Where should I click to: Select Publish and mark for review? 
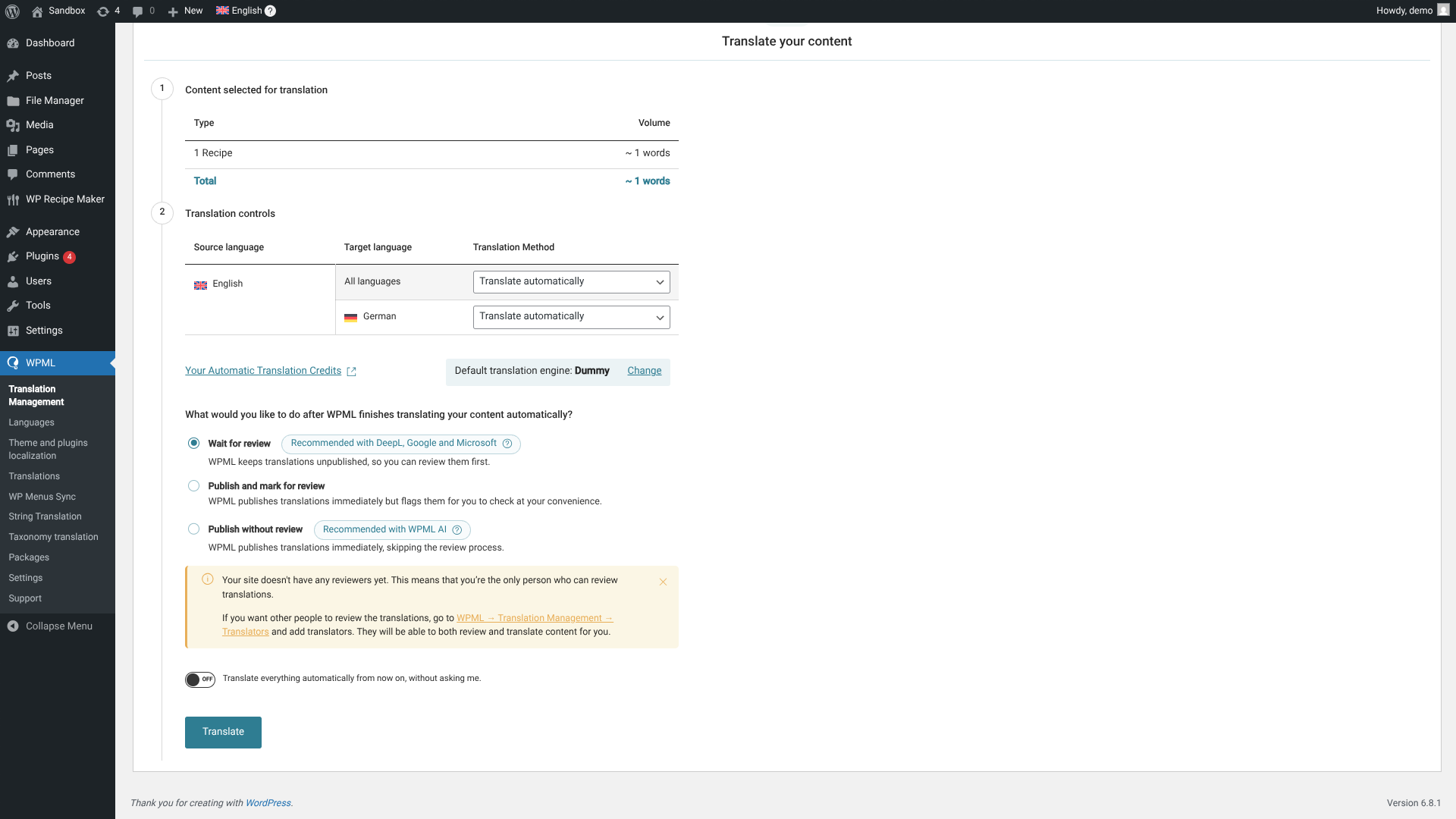[x=193, y=486]
